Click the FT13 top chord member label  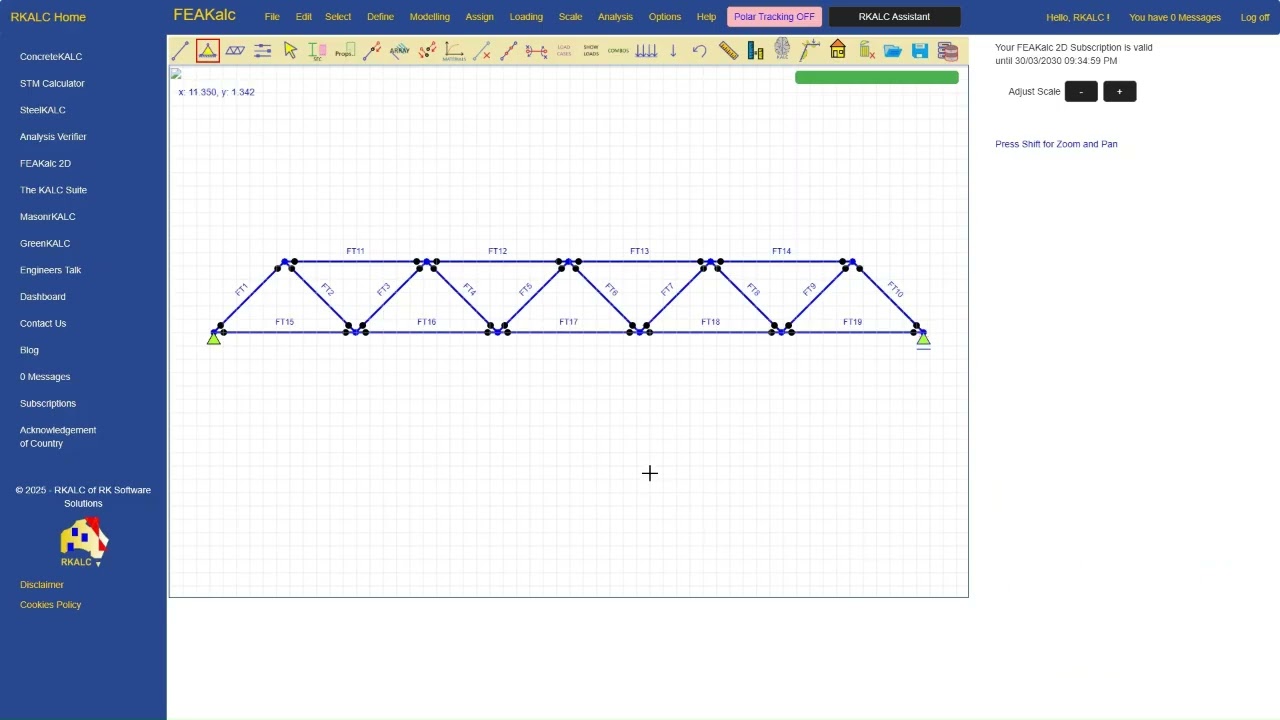(639, 251)
